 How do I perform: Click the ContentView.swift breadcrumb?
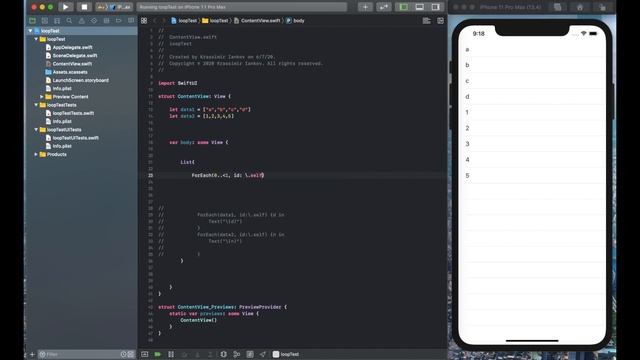point(257,20)
